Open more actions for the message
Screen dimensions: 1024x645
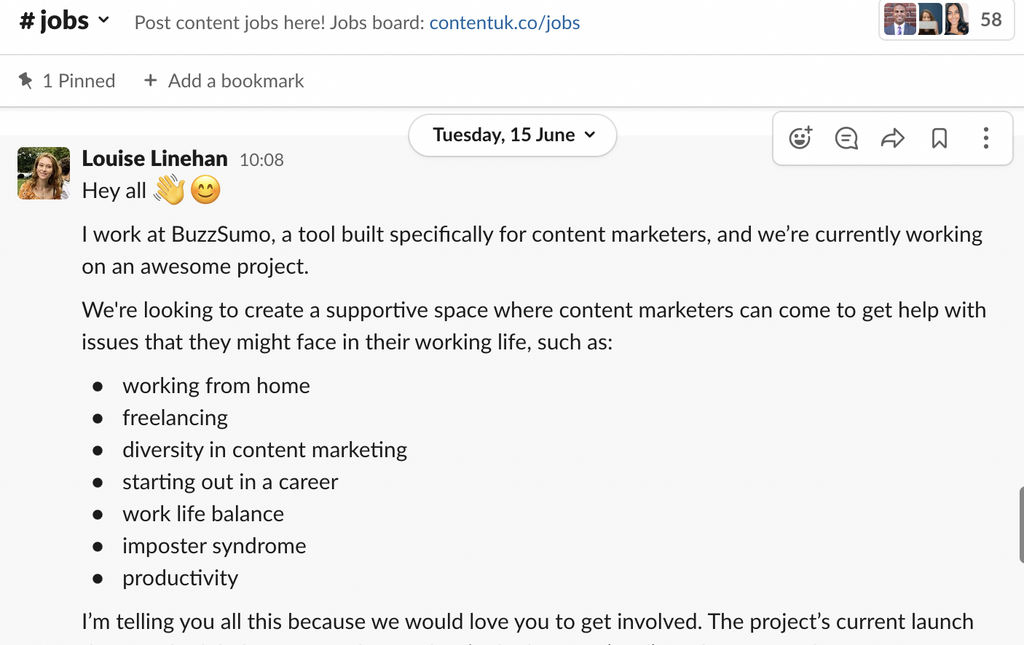985,138
